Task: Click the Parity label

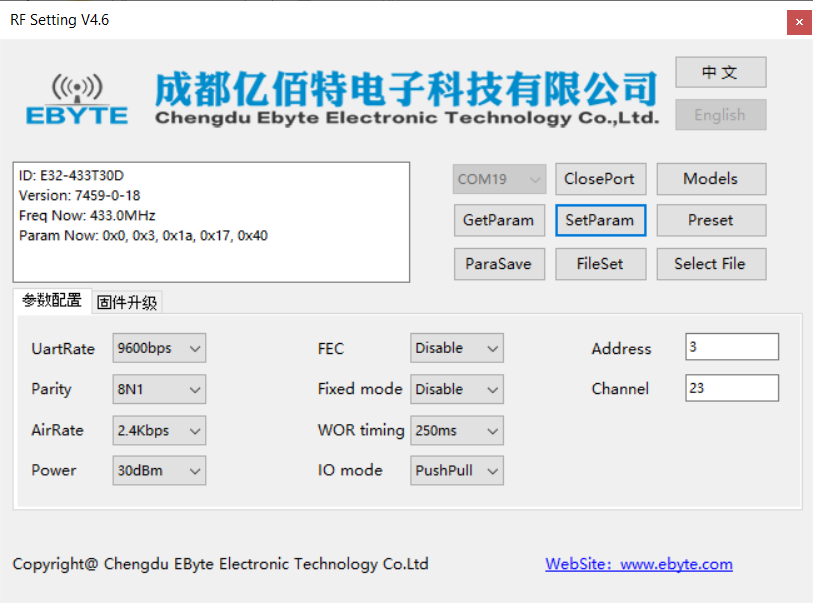Action: [x=51, y=389]
